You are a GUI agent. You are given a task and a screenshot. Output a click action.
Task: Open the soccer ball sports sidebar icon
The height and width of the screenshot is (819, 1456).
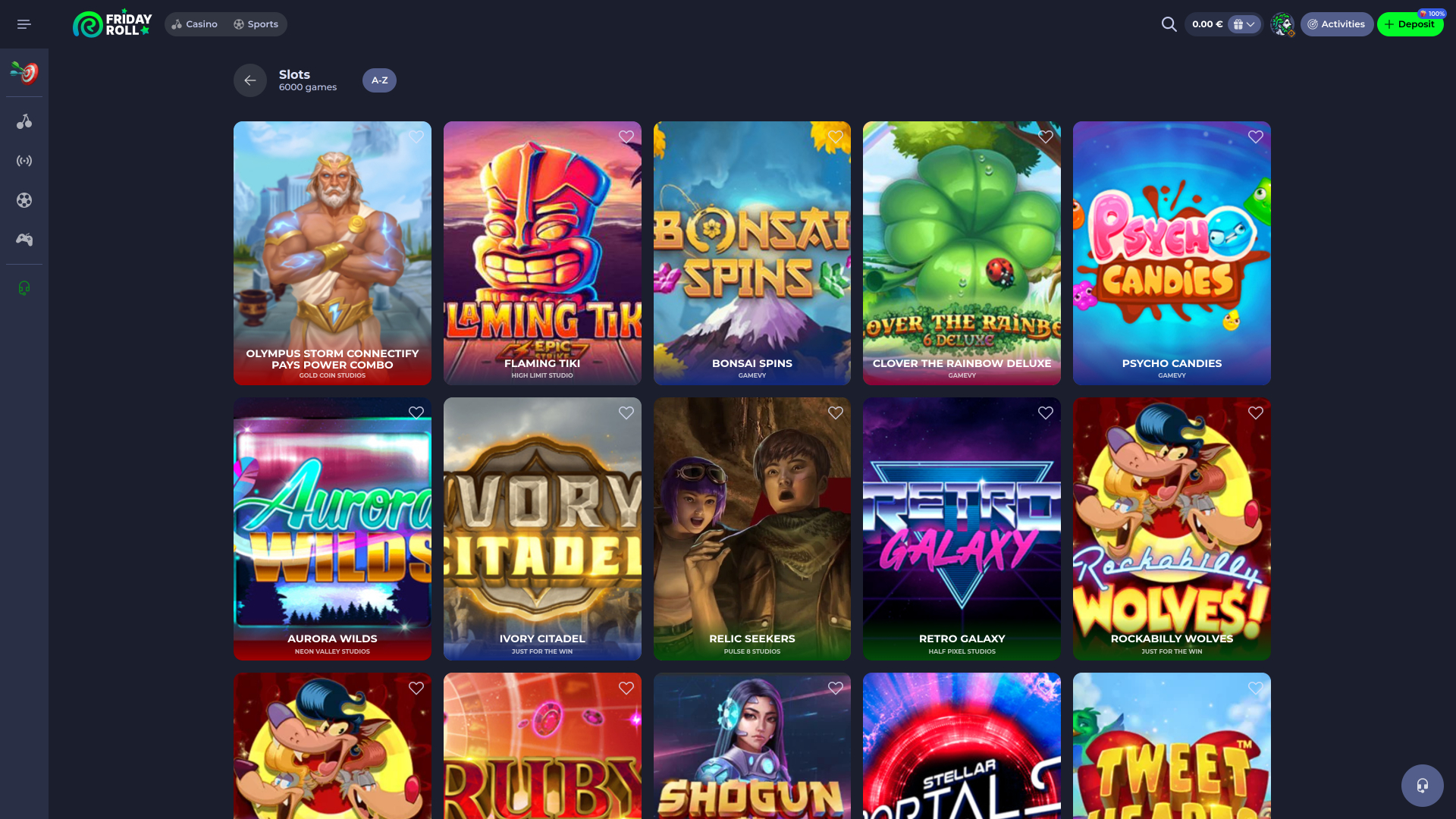pyautogui.click(x=24, y=200)
